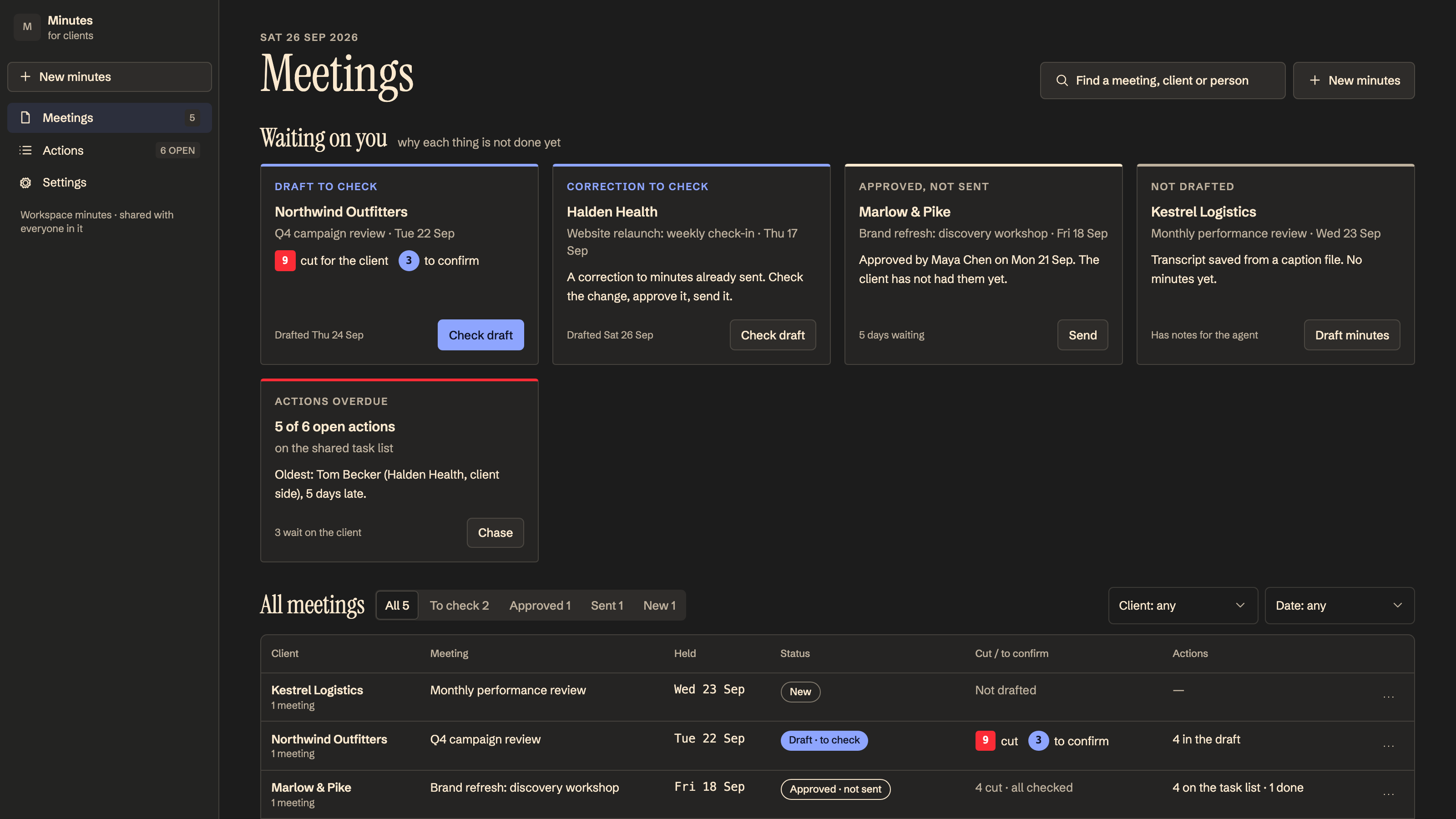Click the Client column header
This screenshot has width=1456, height=819.
285,653
